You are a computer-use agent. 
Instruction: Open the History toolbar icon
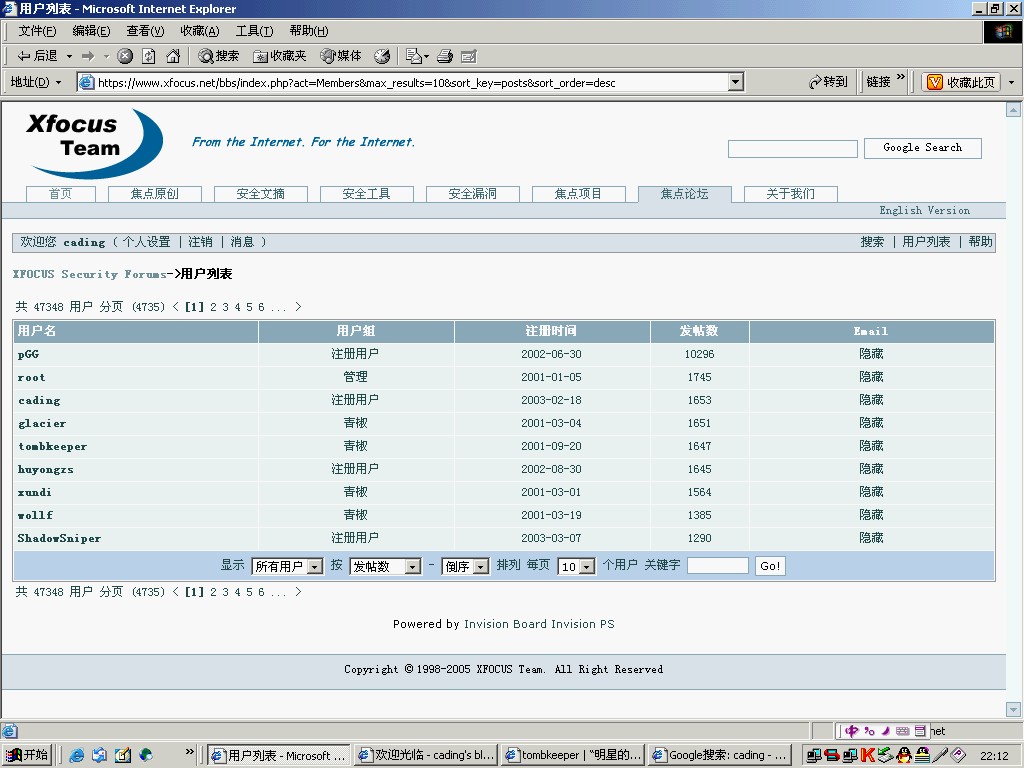pos(382,56)
